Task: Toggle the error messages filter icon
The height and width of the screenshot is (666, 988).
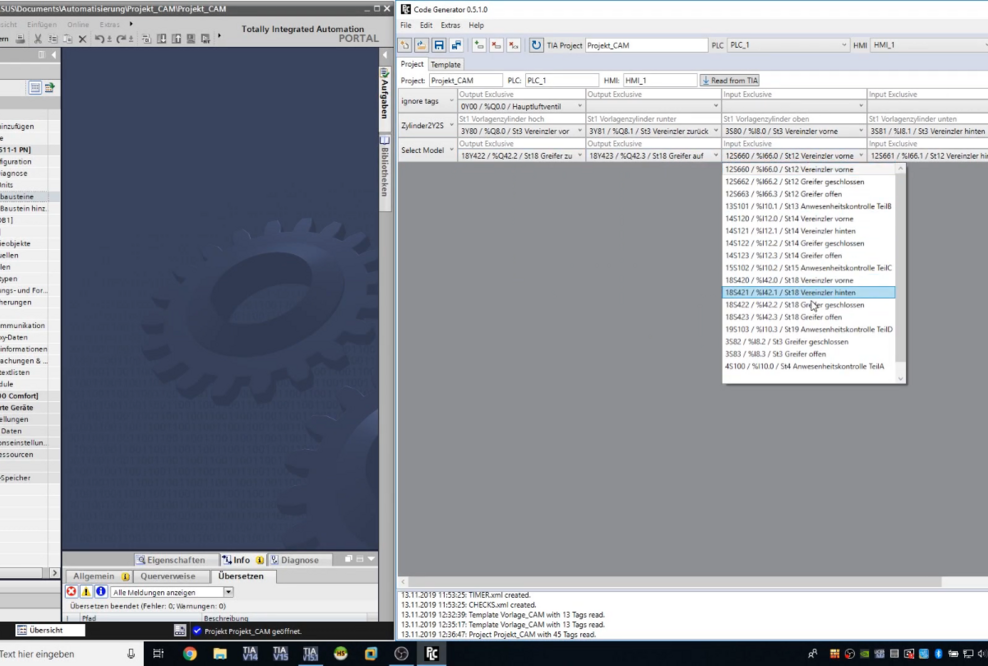Action: (x=71, y=592)
